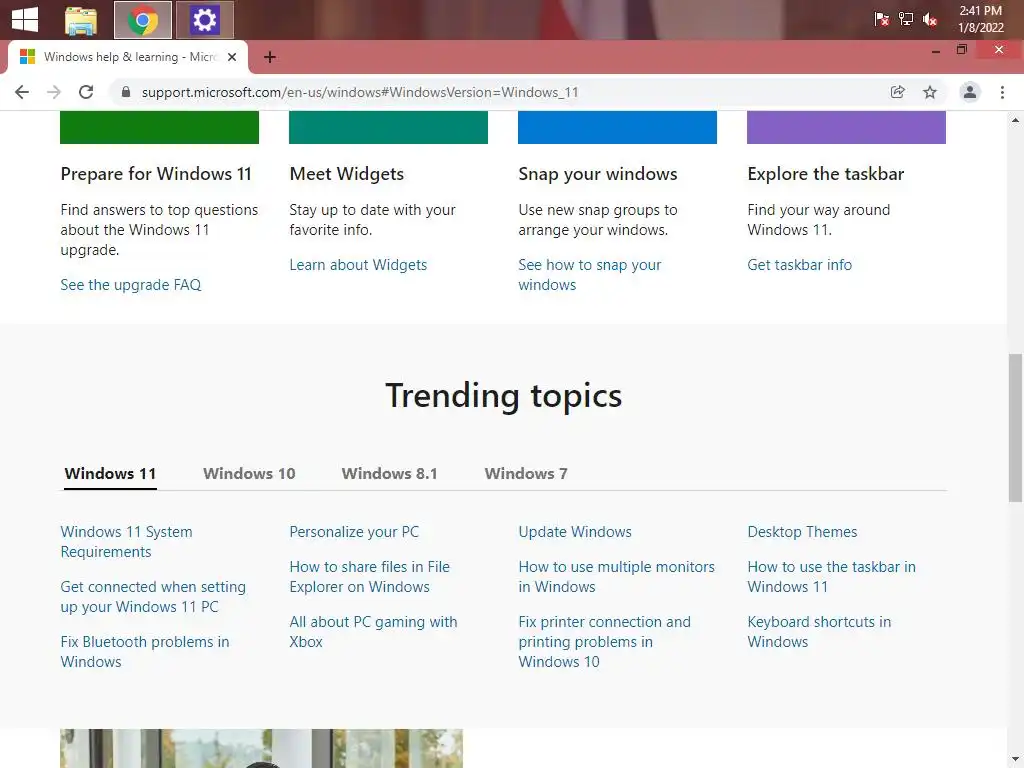Select the Windows help & learning tab

[128, 57]
